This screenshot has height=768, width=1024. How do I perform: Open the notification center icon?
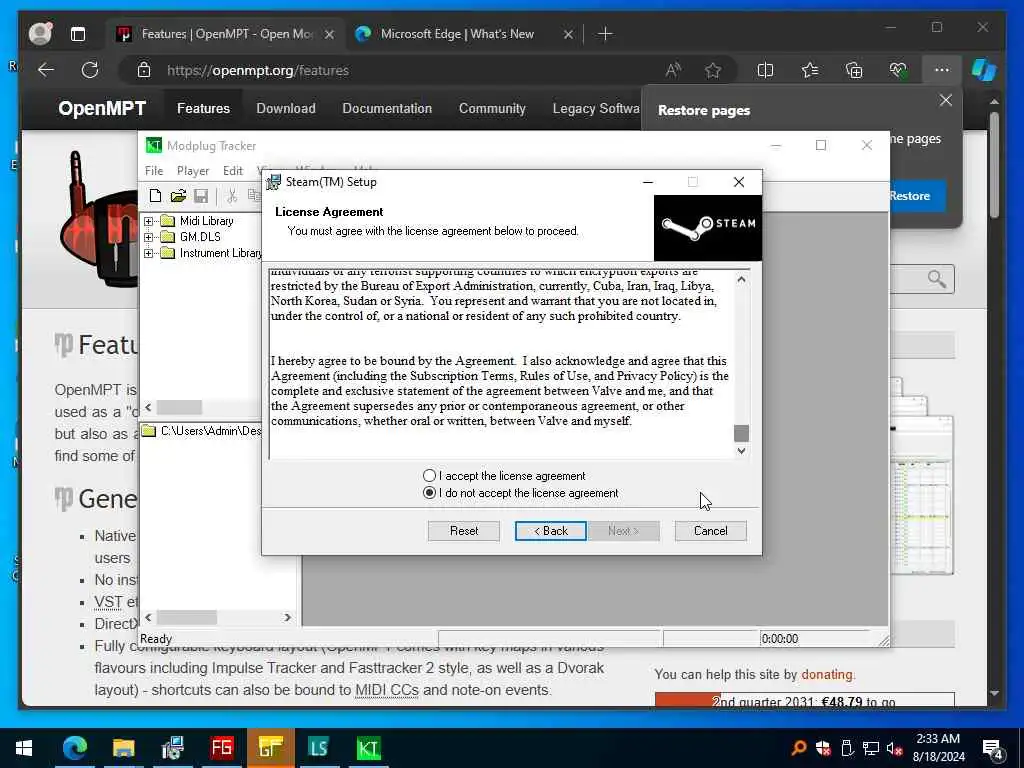(993, 748)
